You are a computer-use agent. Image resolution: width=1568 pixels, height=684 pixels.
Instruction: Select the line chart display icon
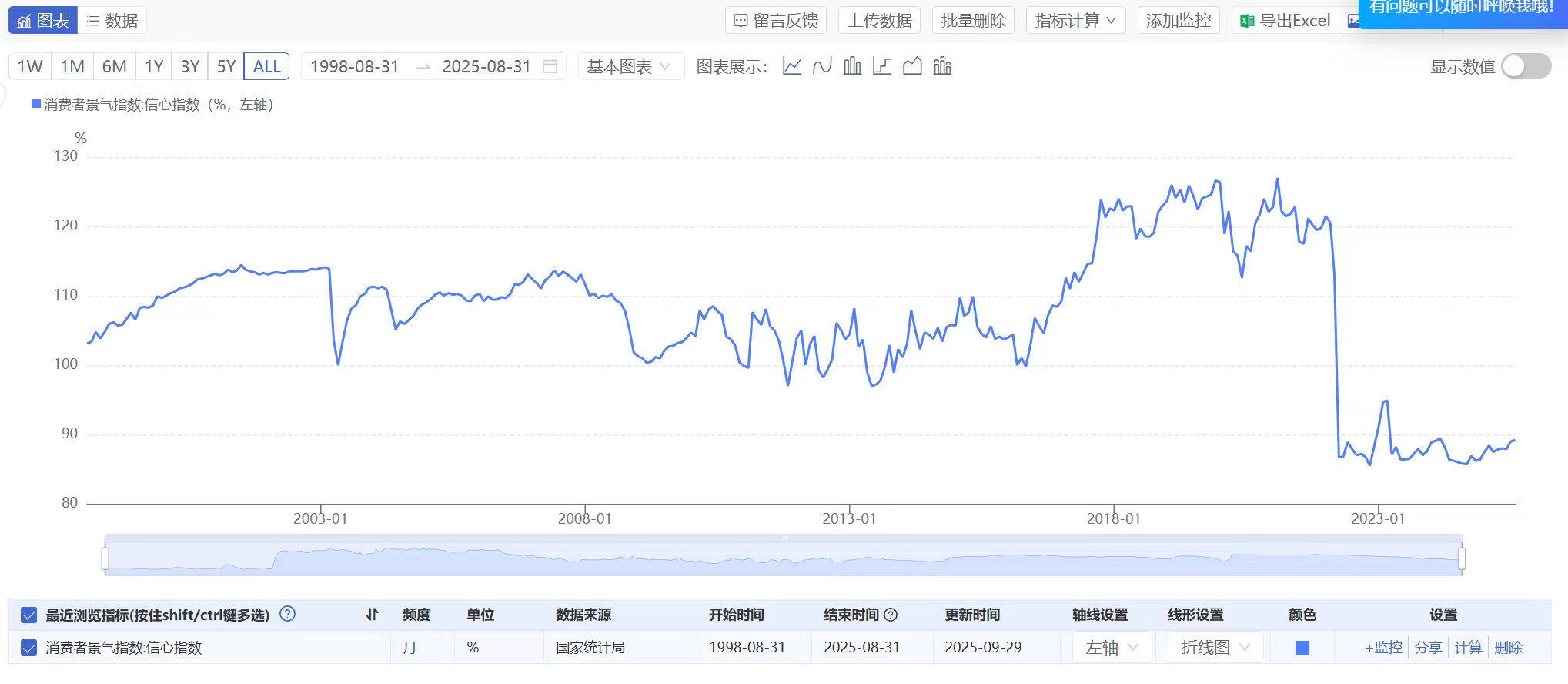(792, 66)
